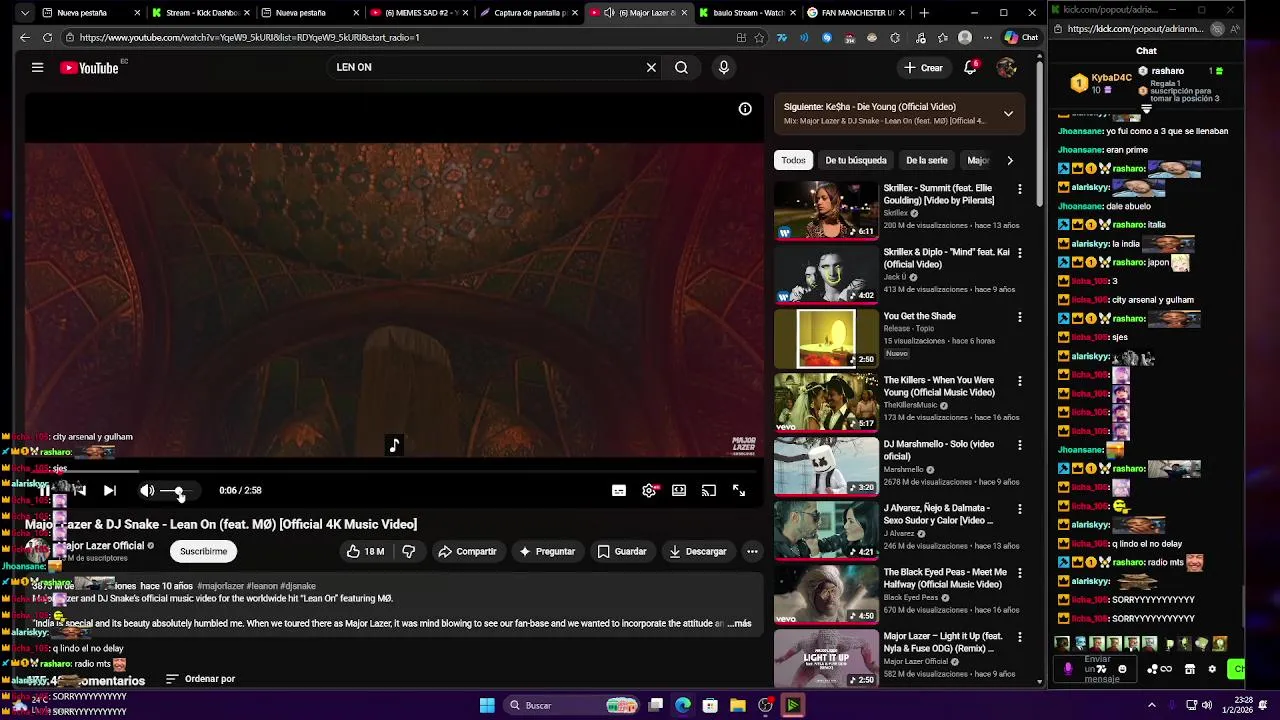Open Copilot Chat button in browser
The width and height of the screenshot is (1280, 720).
1022,37
